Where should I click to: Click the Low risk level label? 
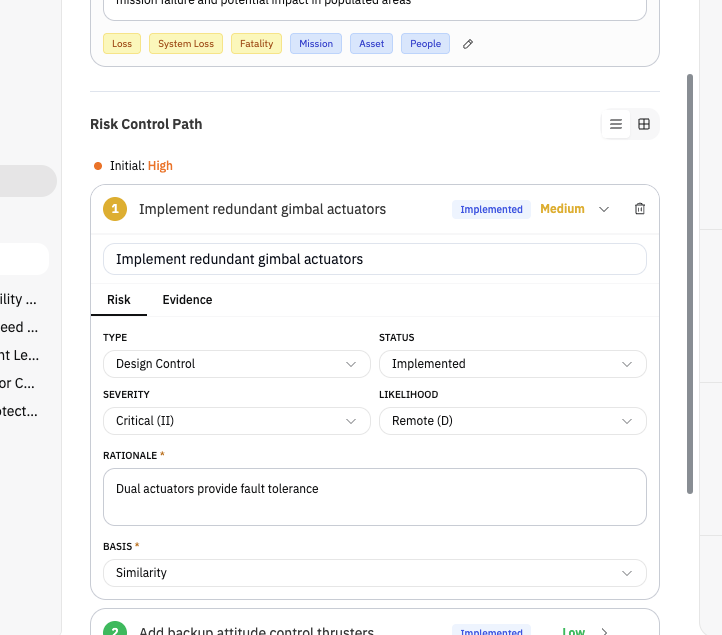tap(573, 631)
